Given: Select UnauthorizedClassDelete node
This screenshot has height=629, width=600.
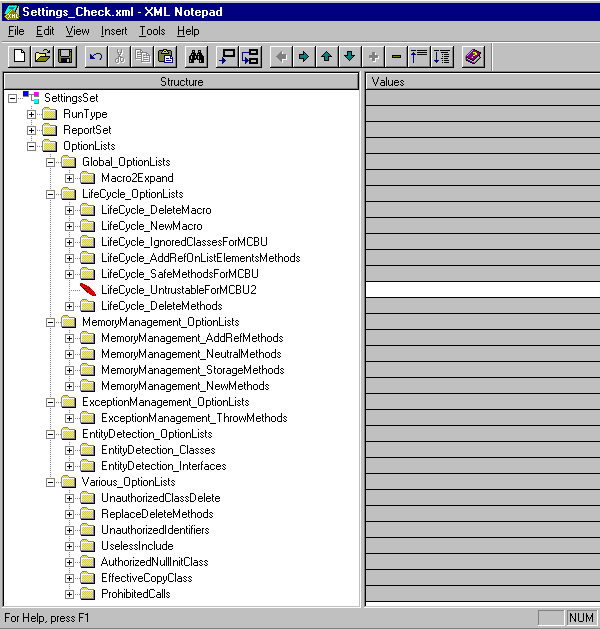Looking at the screenshot, I should pyautogui.click(x=161, y=498).
